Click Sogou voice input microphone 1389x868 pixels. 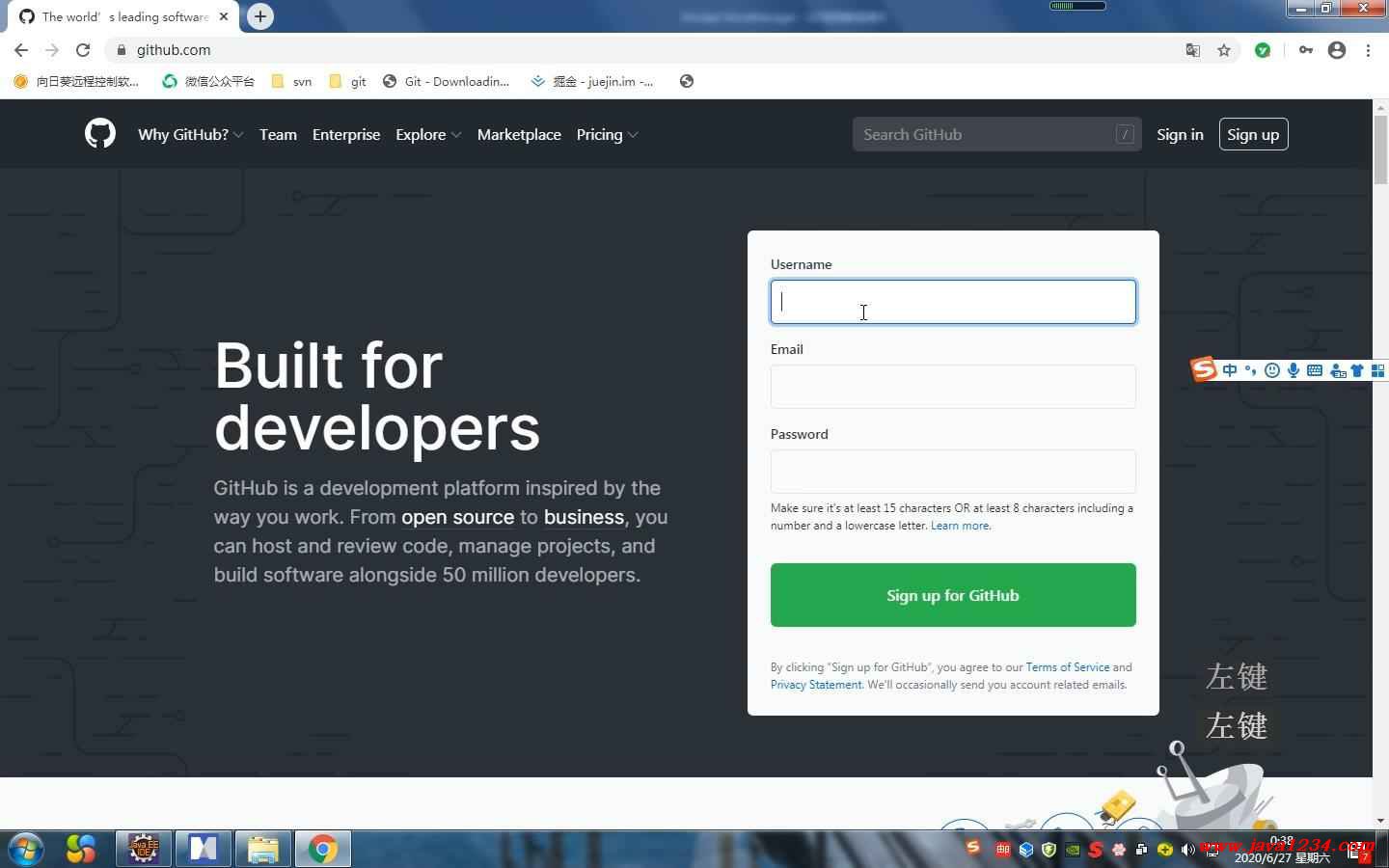click(1293, 370)
